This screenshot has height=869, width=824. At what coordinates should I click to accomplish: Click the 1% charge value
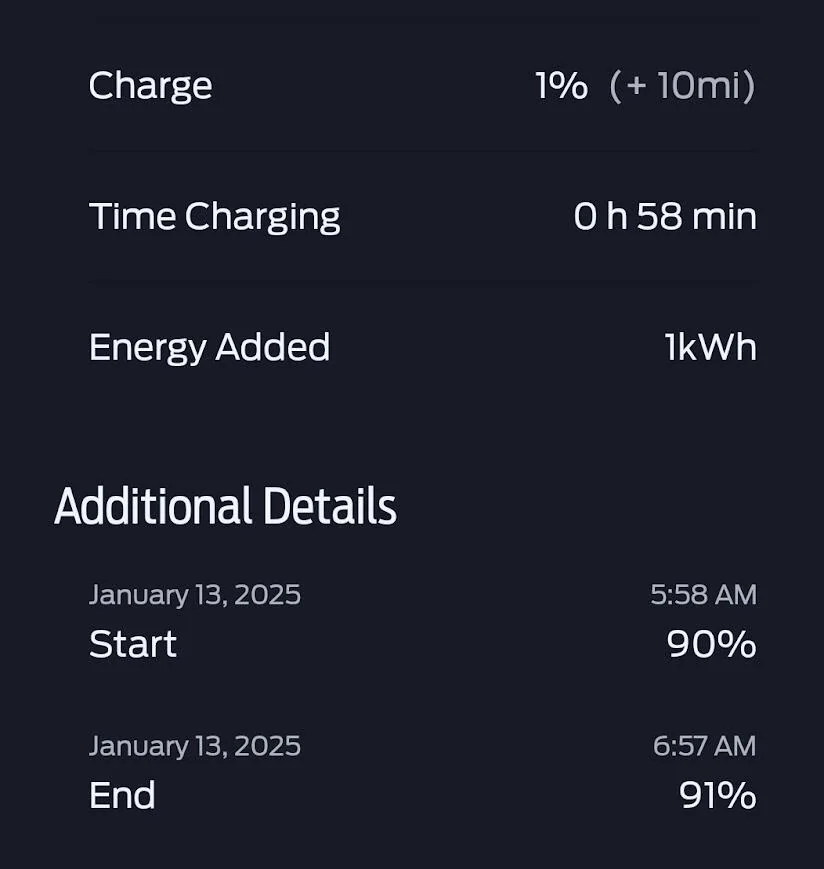(562, 86)
